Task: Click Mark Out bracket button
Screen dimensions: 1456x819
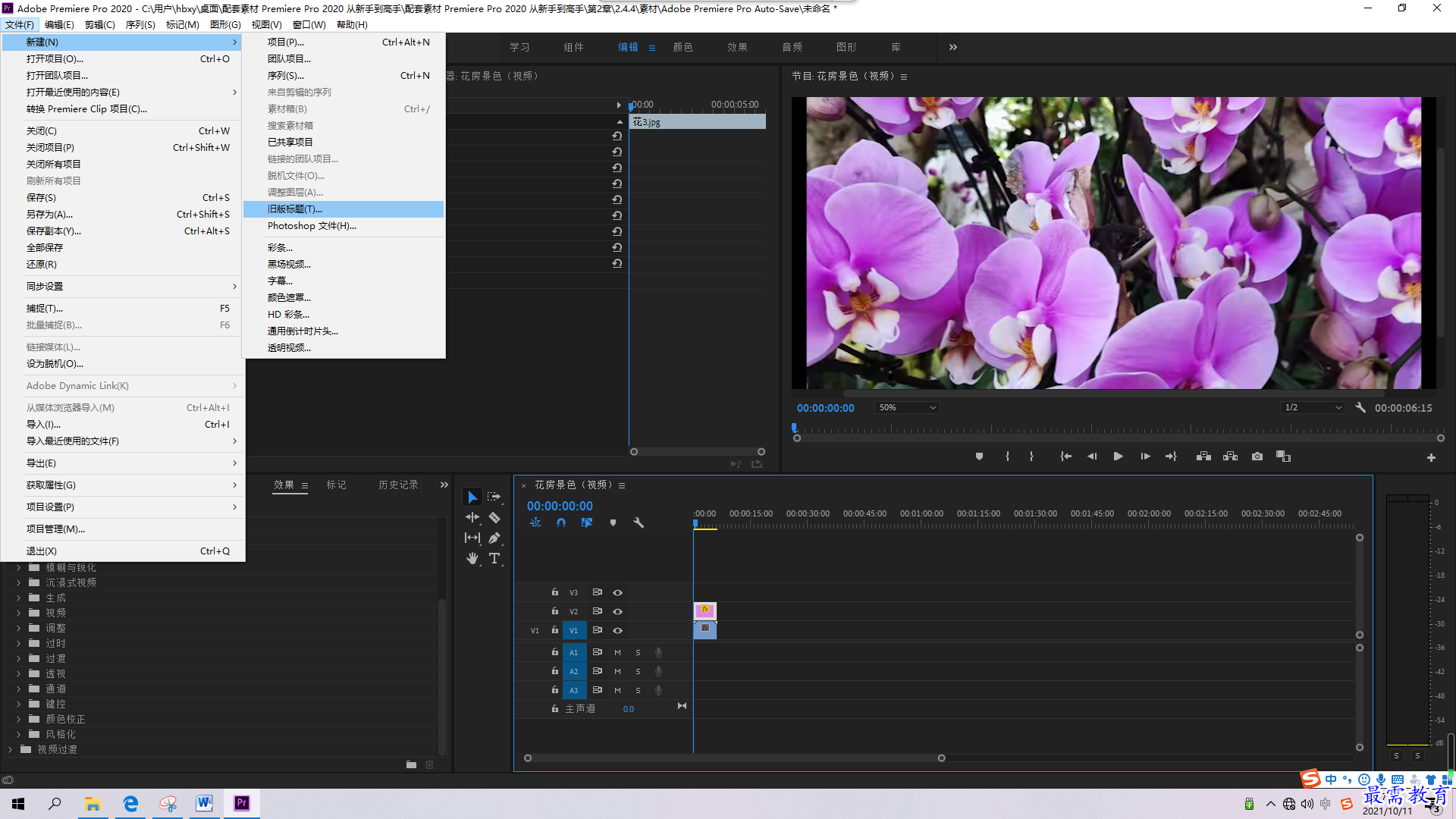Action: [1031, 457]
